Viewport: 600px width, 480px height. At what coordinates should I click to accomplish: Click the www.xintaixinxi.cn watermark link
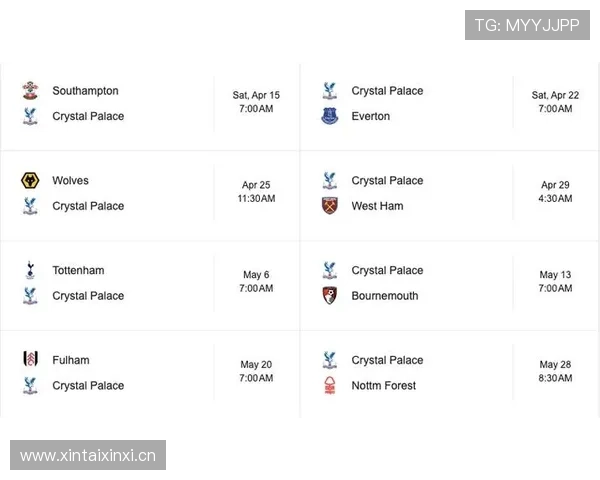pyautogui.click(x=88, y=456)
